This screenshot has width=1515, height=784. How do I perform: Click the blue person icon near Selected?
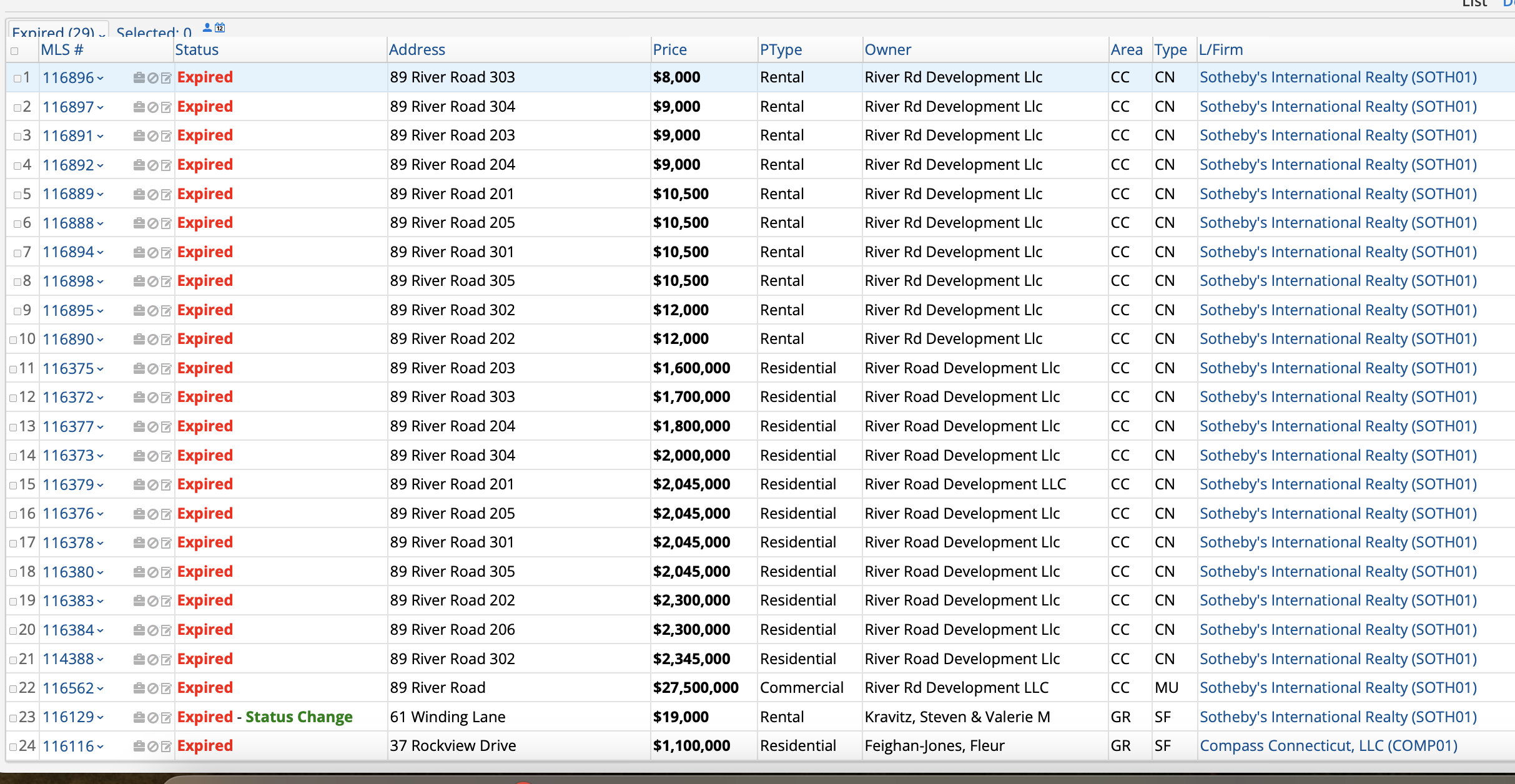pos(207,27)
